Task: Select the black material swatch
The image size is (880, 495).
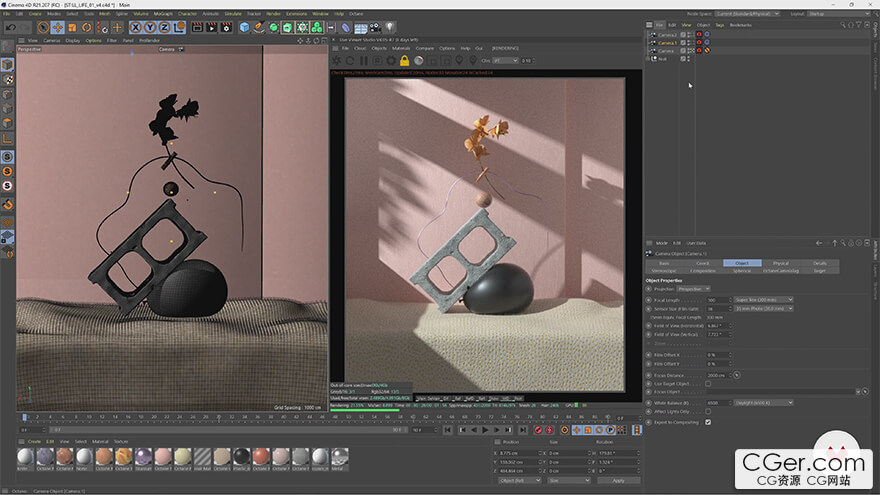Action: [x=241, y=457]
